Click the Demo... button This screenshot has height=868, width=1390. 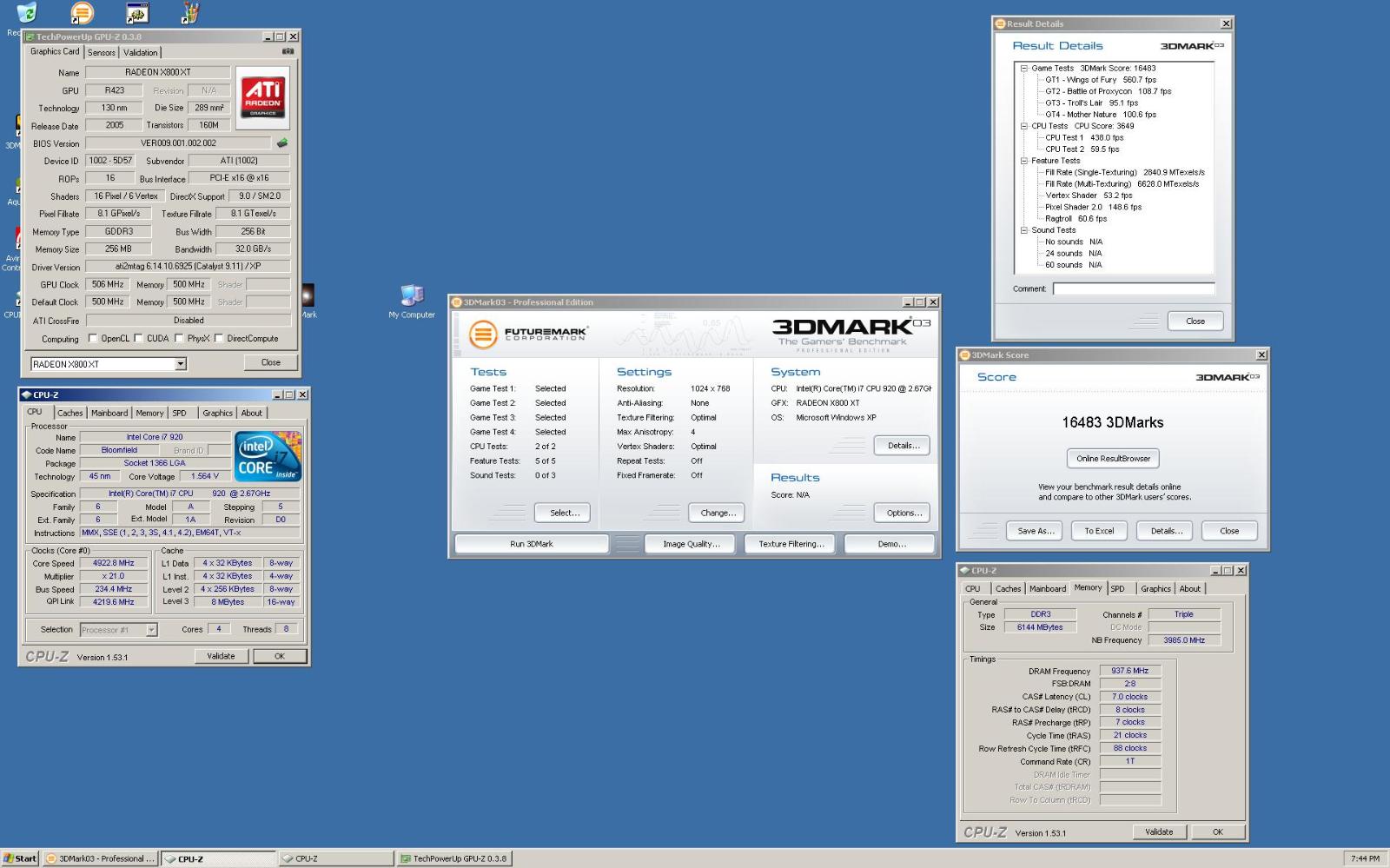tap(891, 544)
